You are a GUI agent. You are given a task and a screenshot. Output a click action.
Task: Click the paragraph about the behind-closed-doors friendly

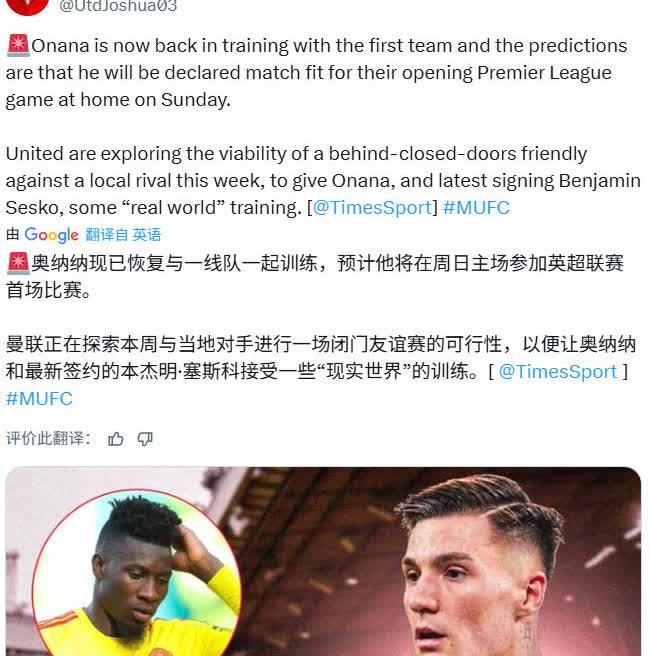tap(323, 181)
